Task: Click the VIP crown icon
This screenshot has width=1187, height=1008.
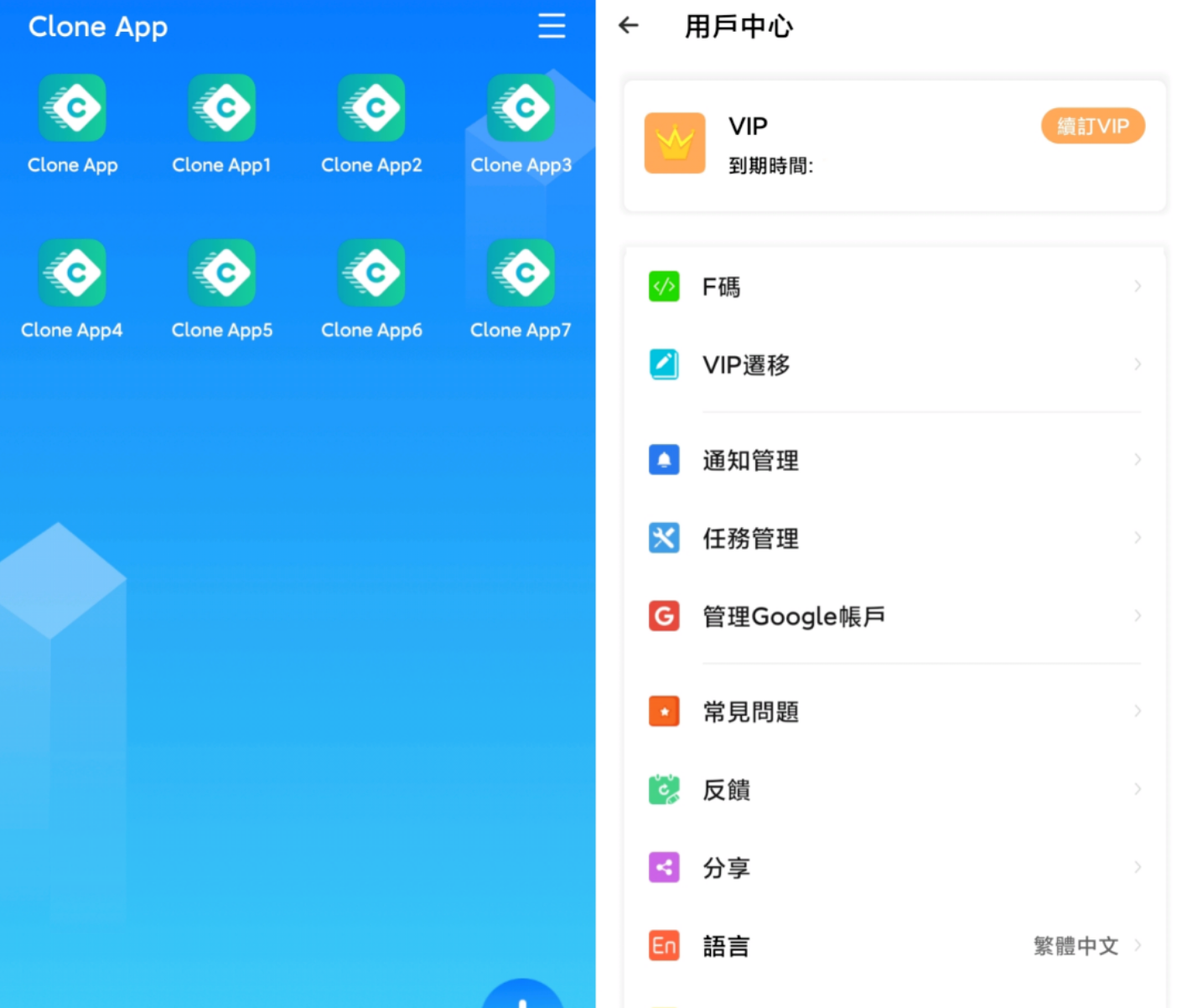Action: pyautogui.click(x=676, y=143)
